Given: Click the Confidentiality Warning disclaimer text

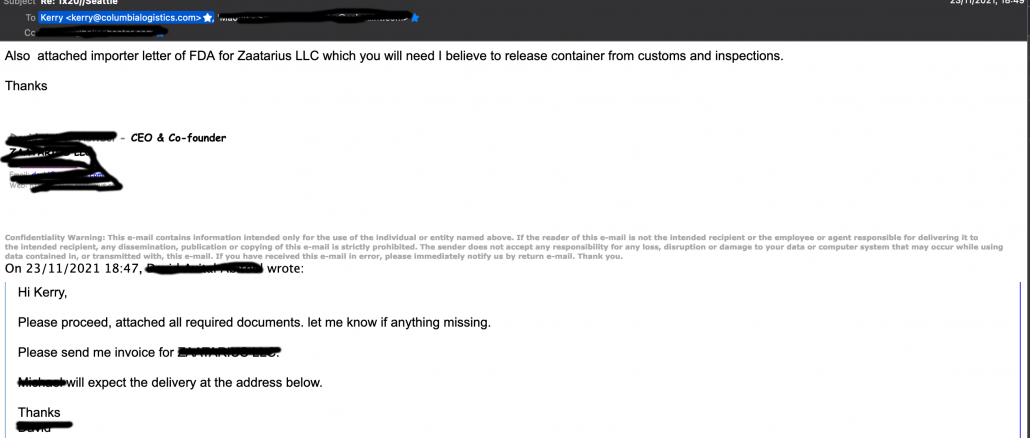Looking at the screenshot, I should coord(500,242).
